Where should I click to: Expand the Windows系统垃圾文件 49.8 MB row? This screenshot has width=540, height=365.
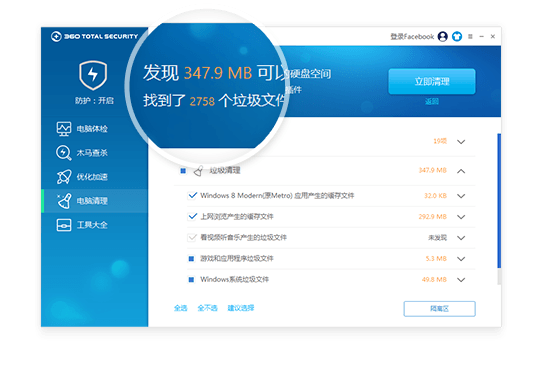tap(461, 280)
